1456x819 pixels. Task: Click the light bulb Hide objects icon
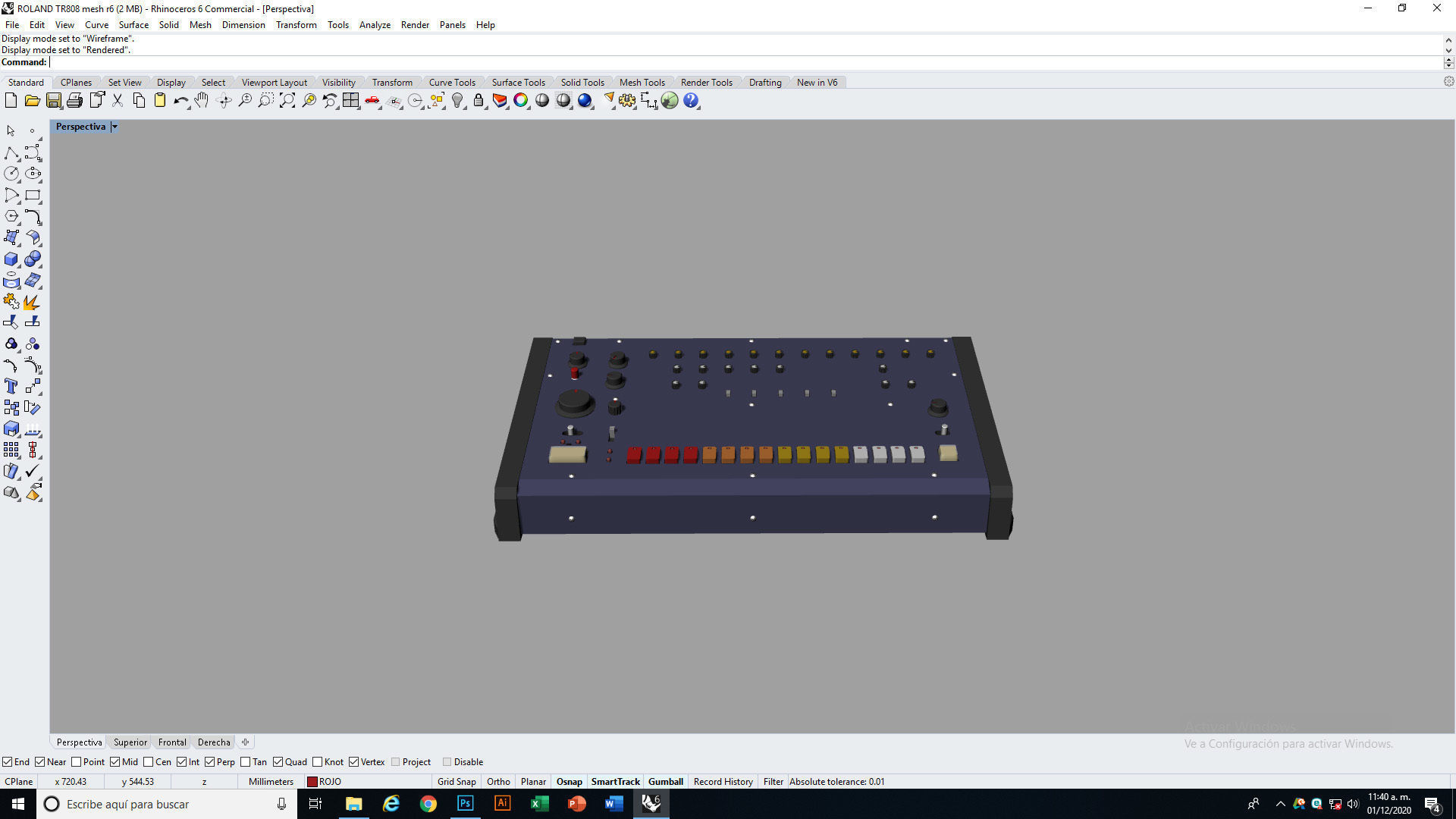(457, 101)
